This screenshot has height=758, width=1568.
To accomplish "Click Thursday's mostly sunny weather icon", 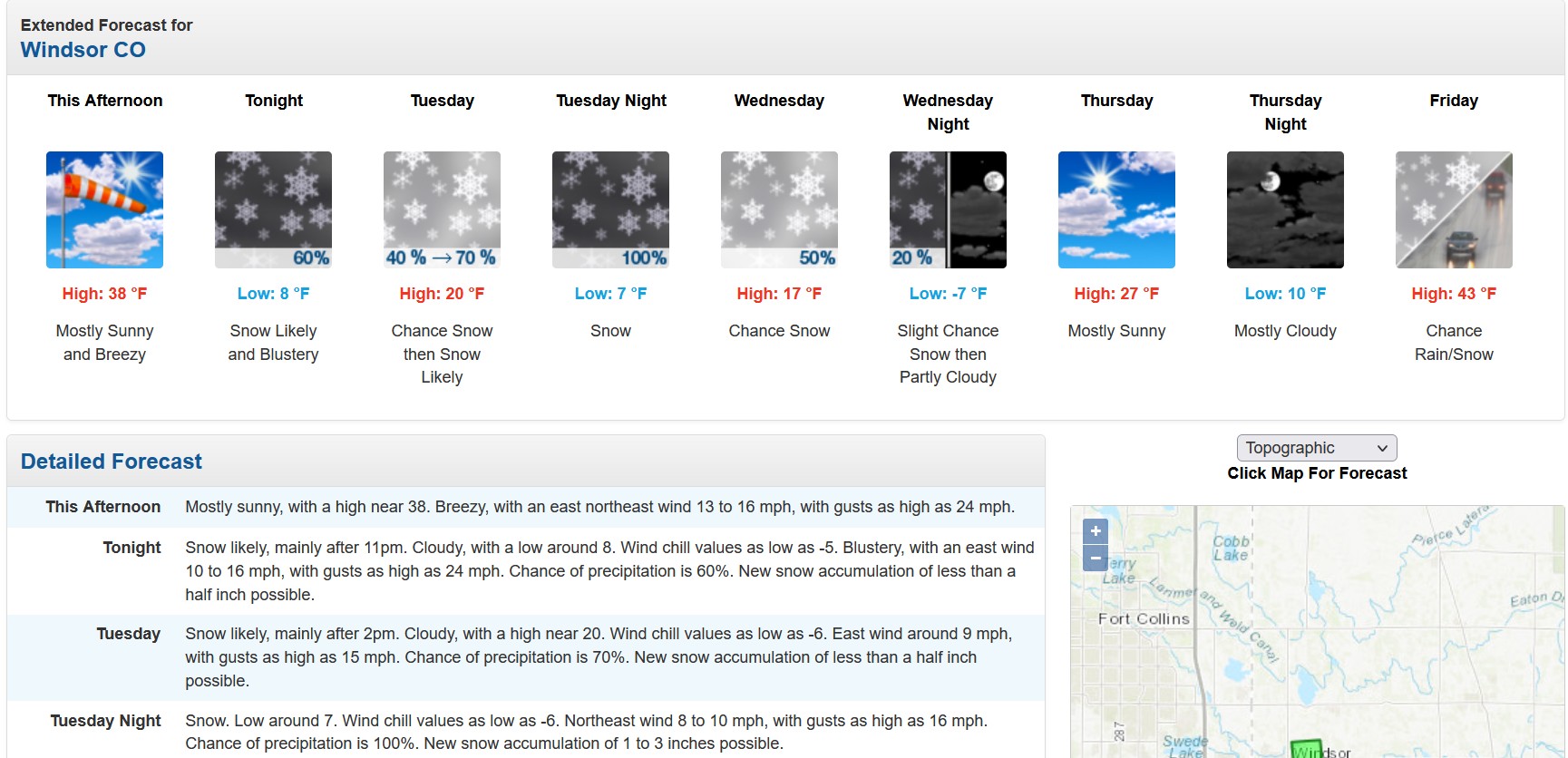I will (1116, 209).
